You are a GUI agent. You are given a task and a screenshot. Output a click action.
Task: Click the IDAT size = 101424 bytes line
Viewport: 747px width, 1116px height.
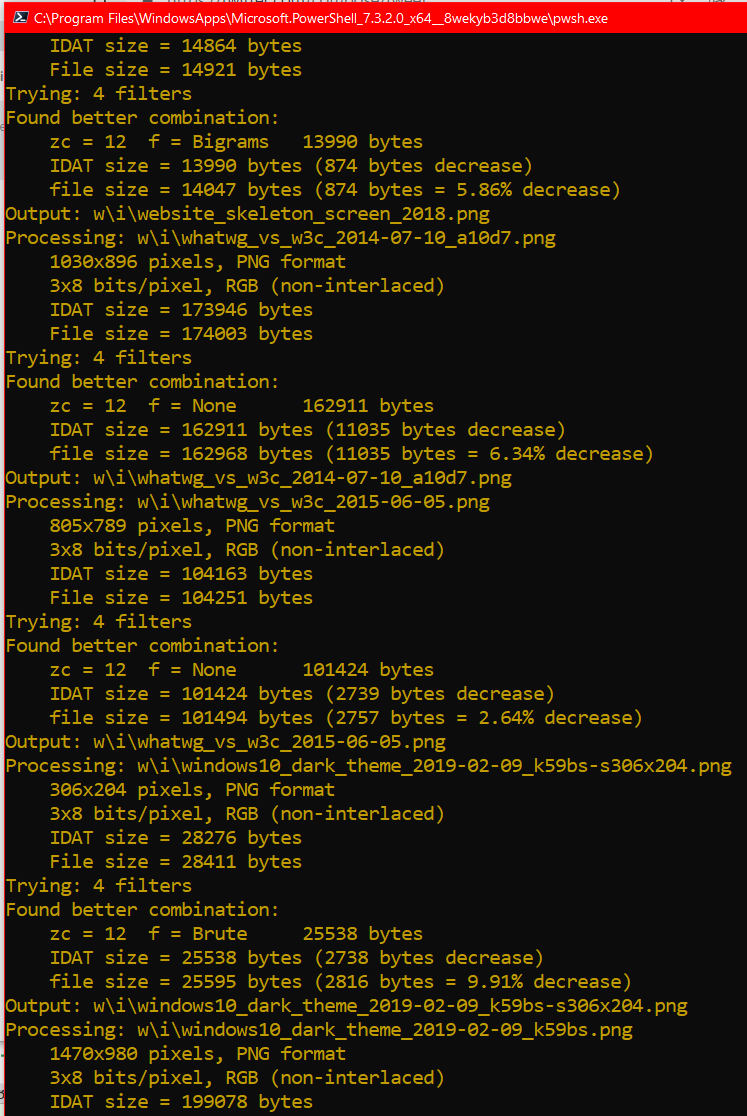[x=302, y=694]
